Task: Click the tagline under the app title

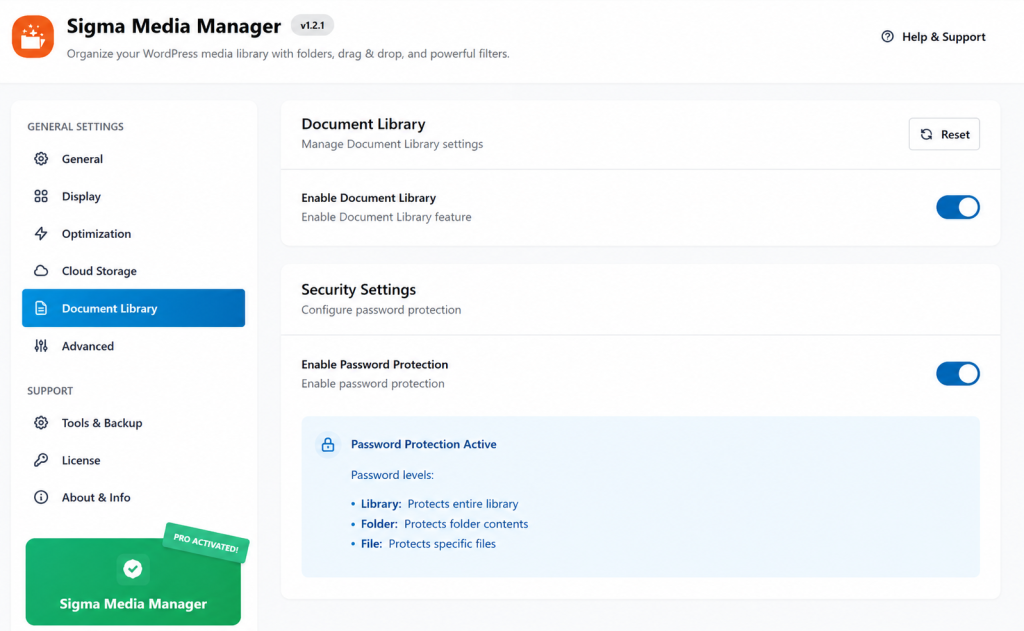Action: [x=288, y=54]
